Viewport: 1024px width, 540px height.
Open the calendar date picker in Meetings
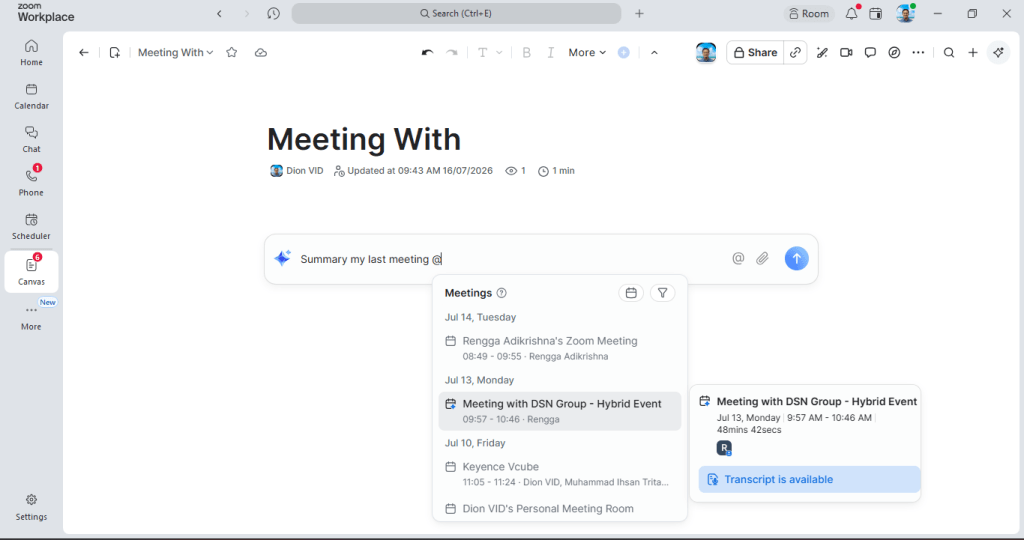pos(631,293)
